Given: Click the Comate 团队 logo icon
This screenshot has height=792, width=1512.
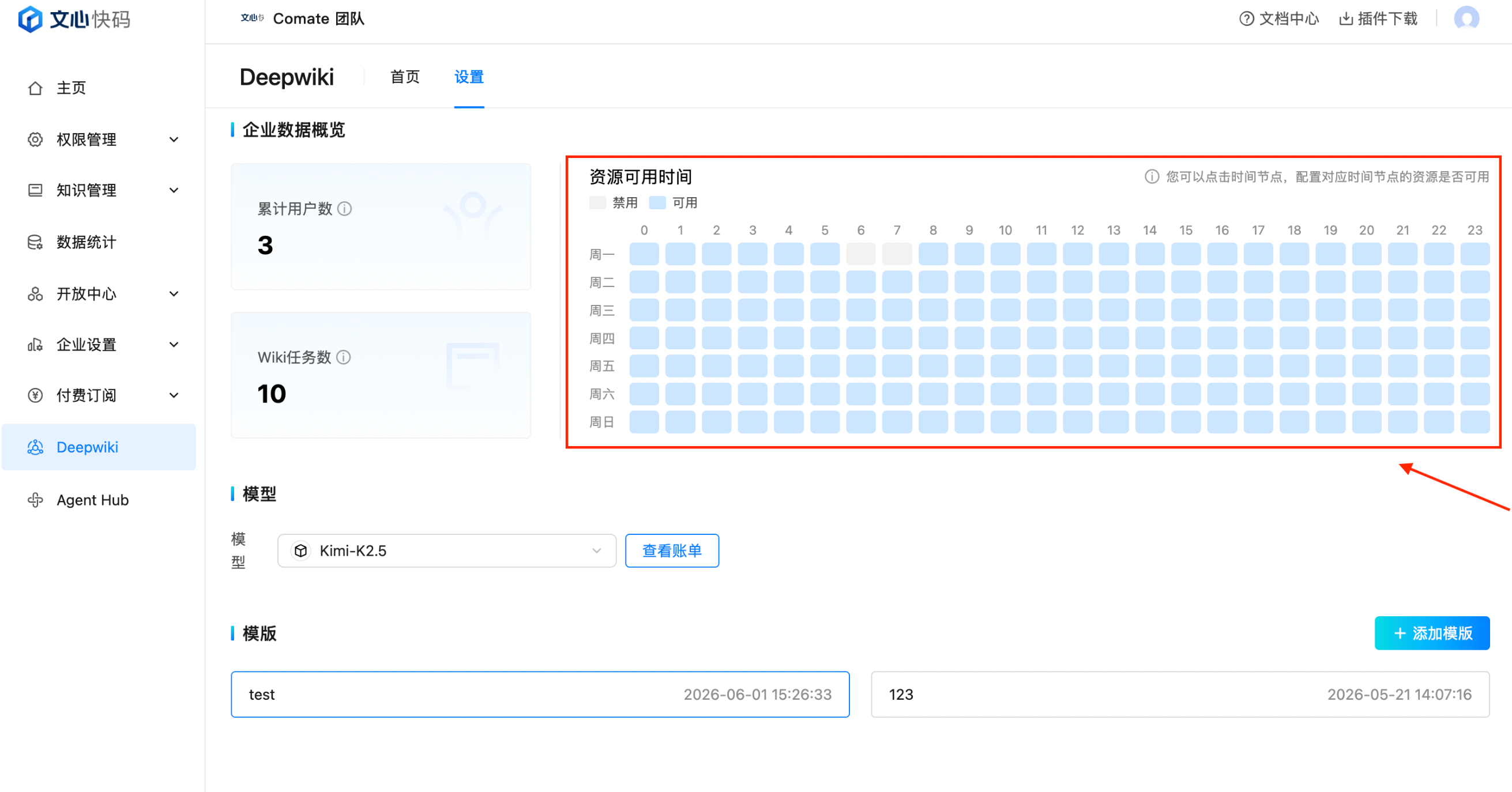Looking at the screenshot, I should tap(253, 18).
